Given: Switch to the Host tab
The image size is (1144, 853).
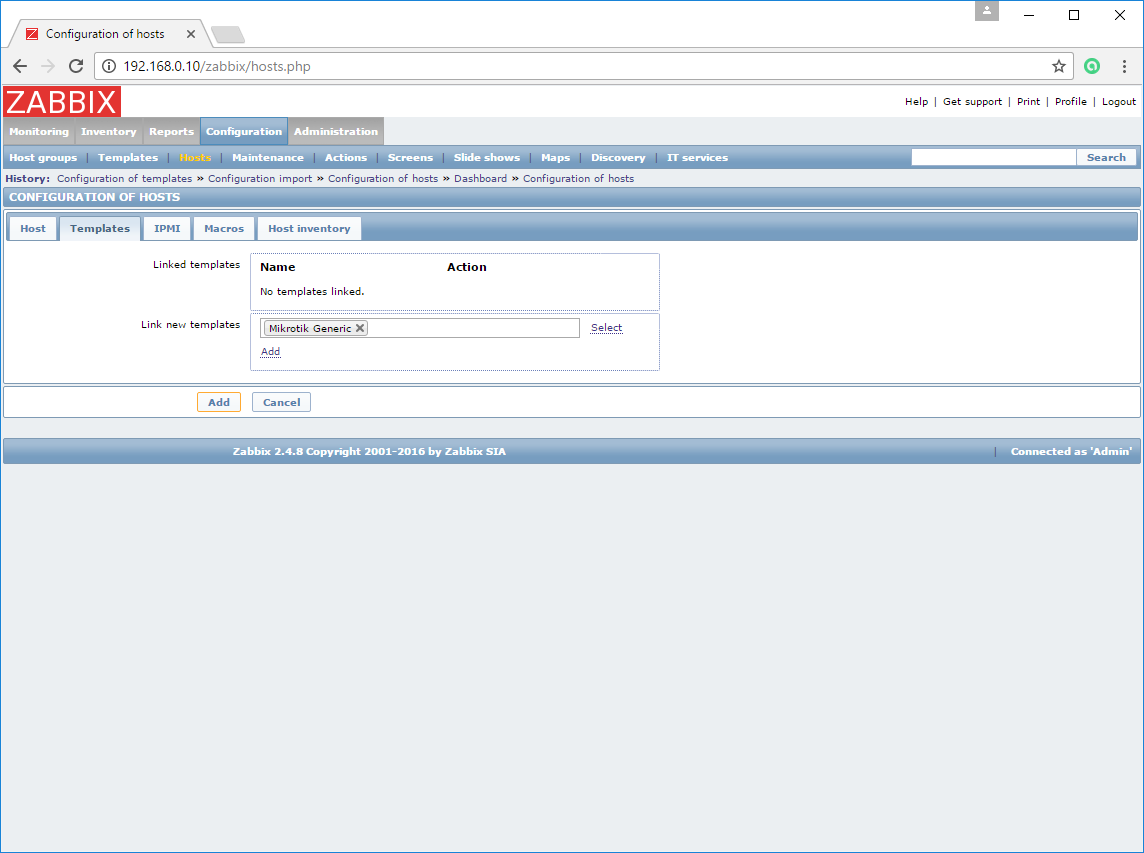Looking at the screenshot, I should pos(33,228).
